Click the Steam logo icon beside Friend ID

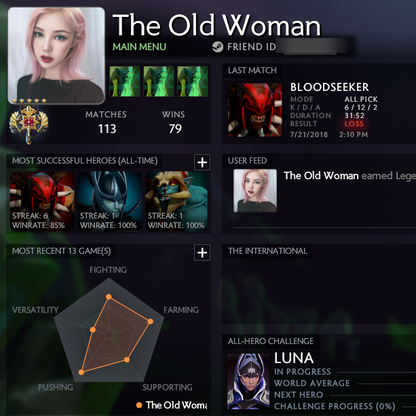(x=218, y=47)
